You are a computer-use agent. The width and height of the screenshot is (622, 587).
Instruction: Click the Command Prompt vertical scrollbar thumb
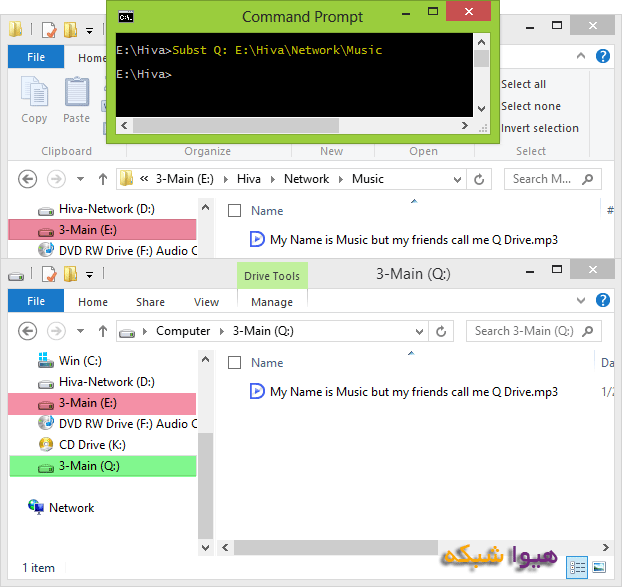click(482, 59)
